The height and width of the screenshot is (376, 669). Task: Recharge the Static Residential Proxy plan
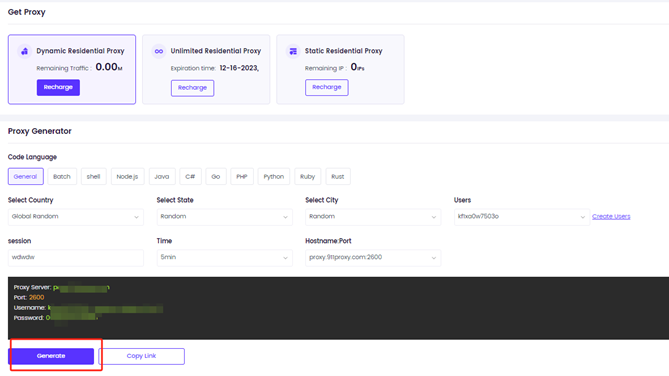tap(327, 87)
